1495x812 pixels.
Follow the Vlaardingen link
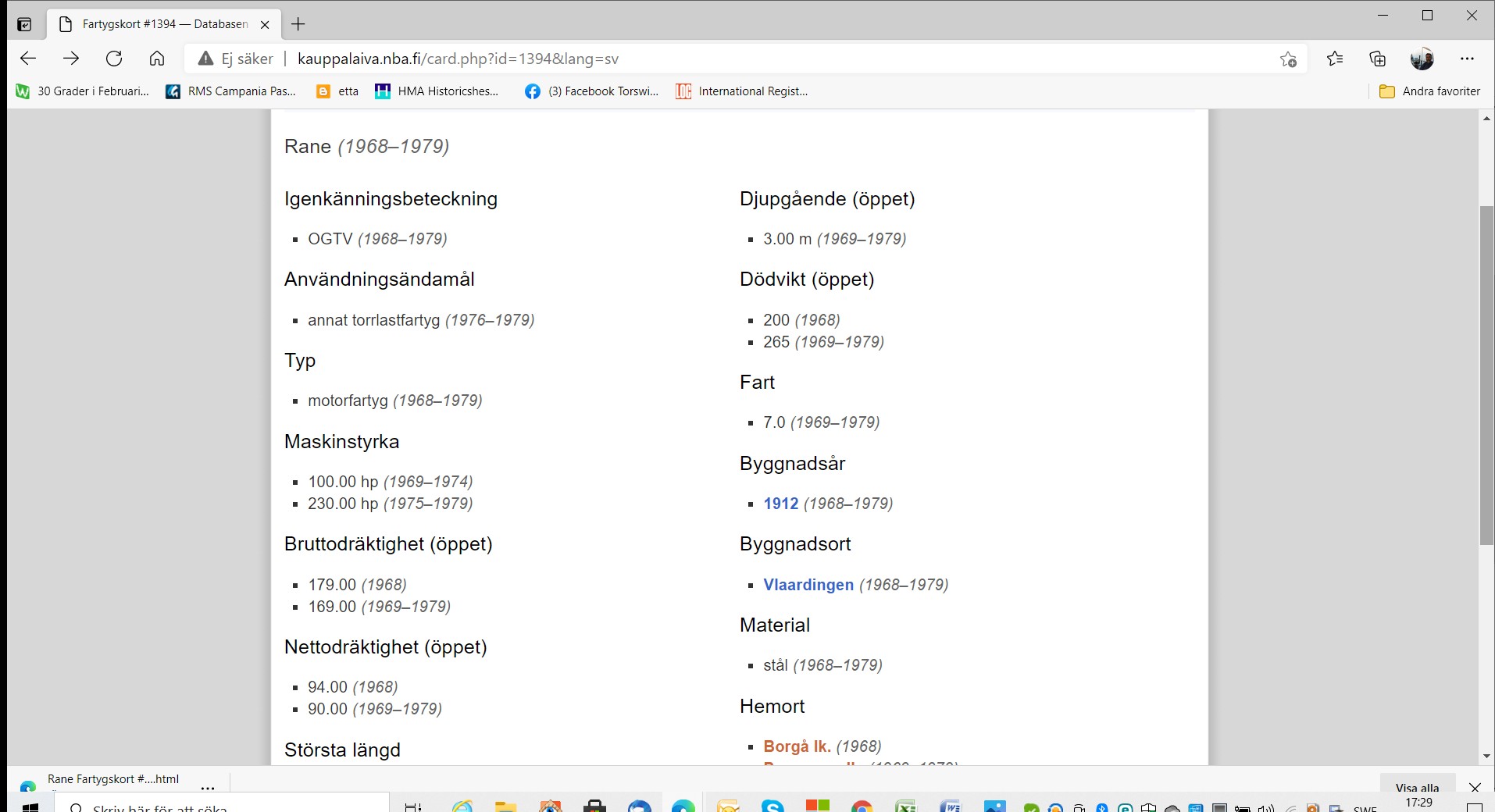tap(808, 585)
